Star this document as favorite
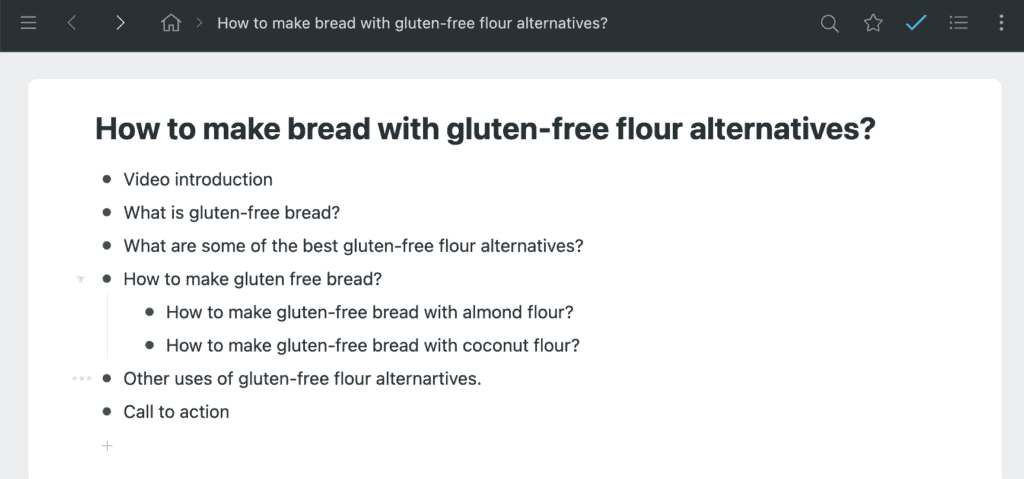This screenshot has height=479, width=1024. coord(873,23)
